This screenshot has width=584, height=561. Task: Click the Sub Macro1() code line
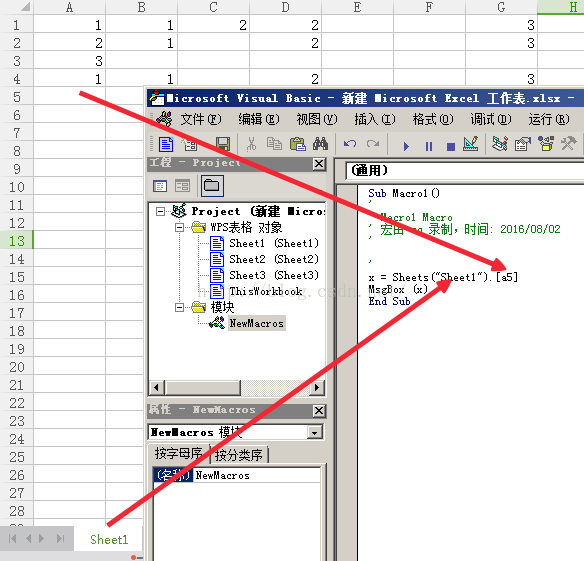tap(404, 193)
